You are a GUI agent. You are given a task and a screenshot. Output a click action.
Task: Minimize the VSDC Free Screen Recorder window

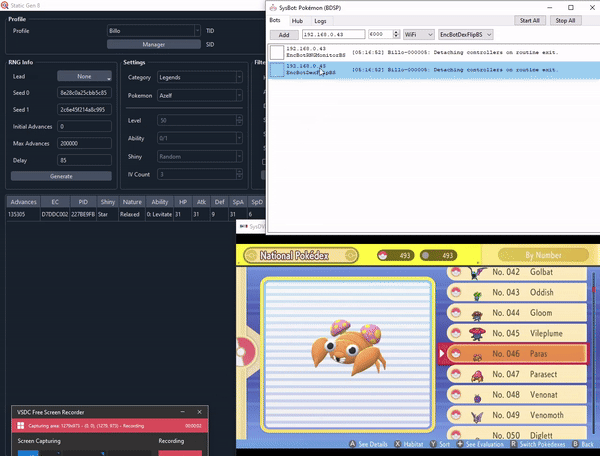pos(183,412)
